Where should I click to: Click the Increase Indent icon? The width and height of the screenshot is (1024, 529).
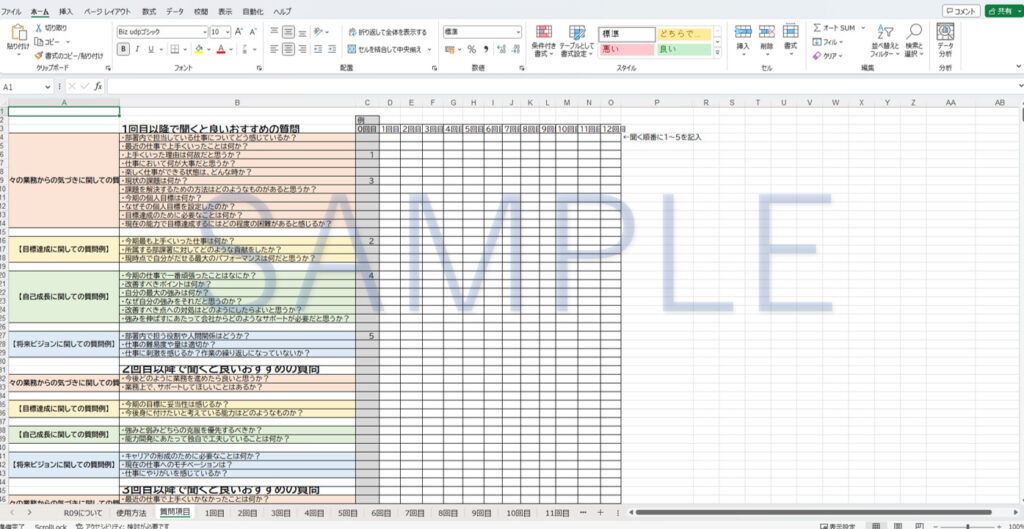pos(332,49)
